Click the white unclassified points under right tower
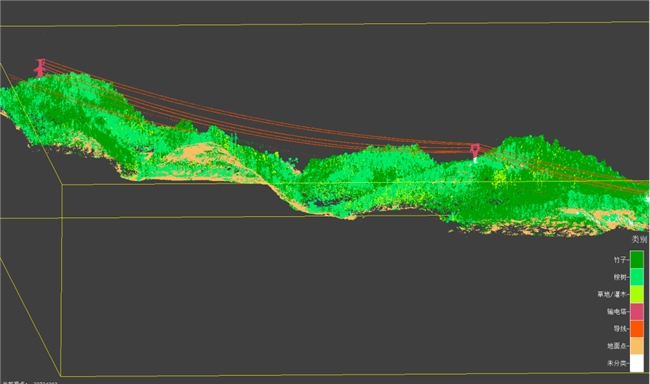This screenshot has width=650, height=384. pos(475,160)
